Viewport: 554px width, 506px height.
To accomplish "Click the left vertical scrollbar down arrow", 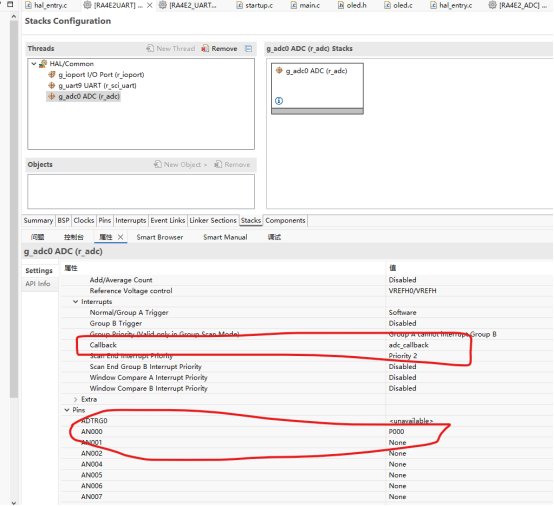I will [x=13, y=502].
